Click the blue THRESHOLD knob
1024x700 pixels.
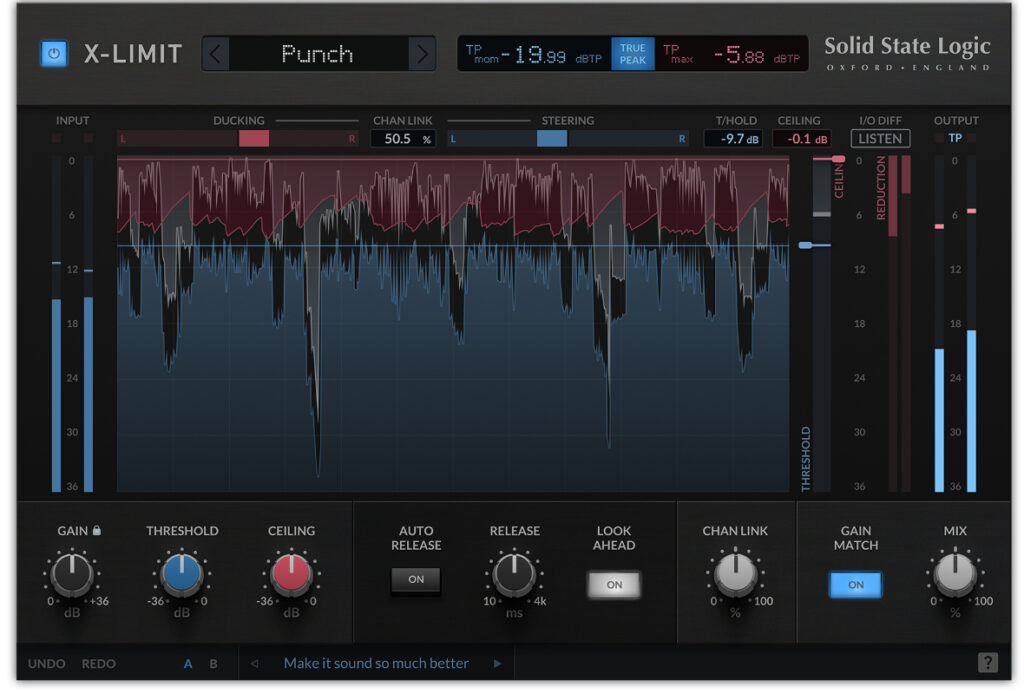pos(182,573)
